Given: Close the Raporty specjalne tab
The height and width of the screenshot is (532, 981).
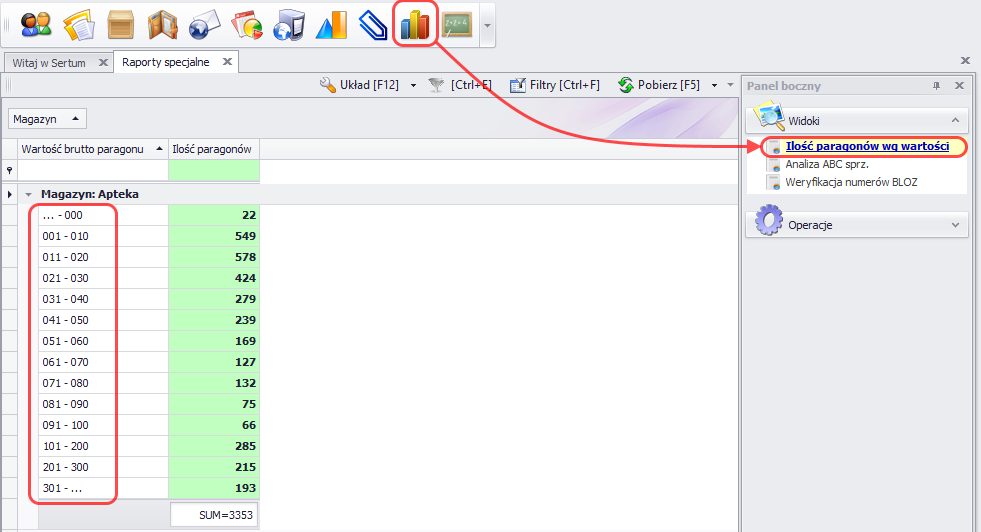Looking at the screenshot, I should pyautogui.click(x=227, y=62).
